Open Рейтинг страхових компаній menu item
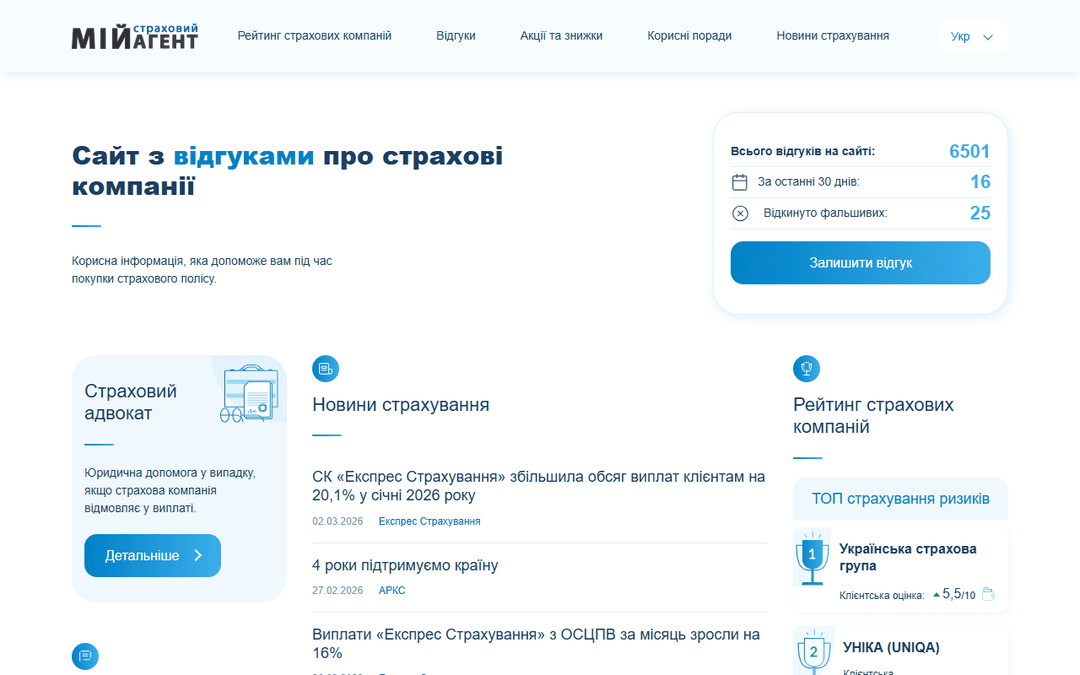The image size is (1080, 675). [314, 36]
